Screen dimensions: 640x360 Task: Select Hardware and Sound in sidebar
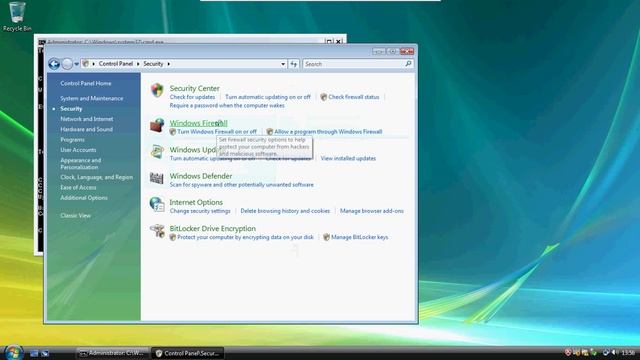click(x=87, y=129)
